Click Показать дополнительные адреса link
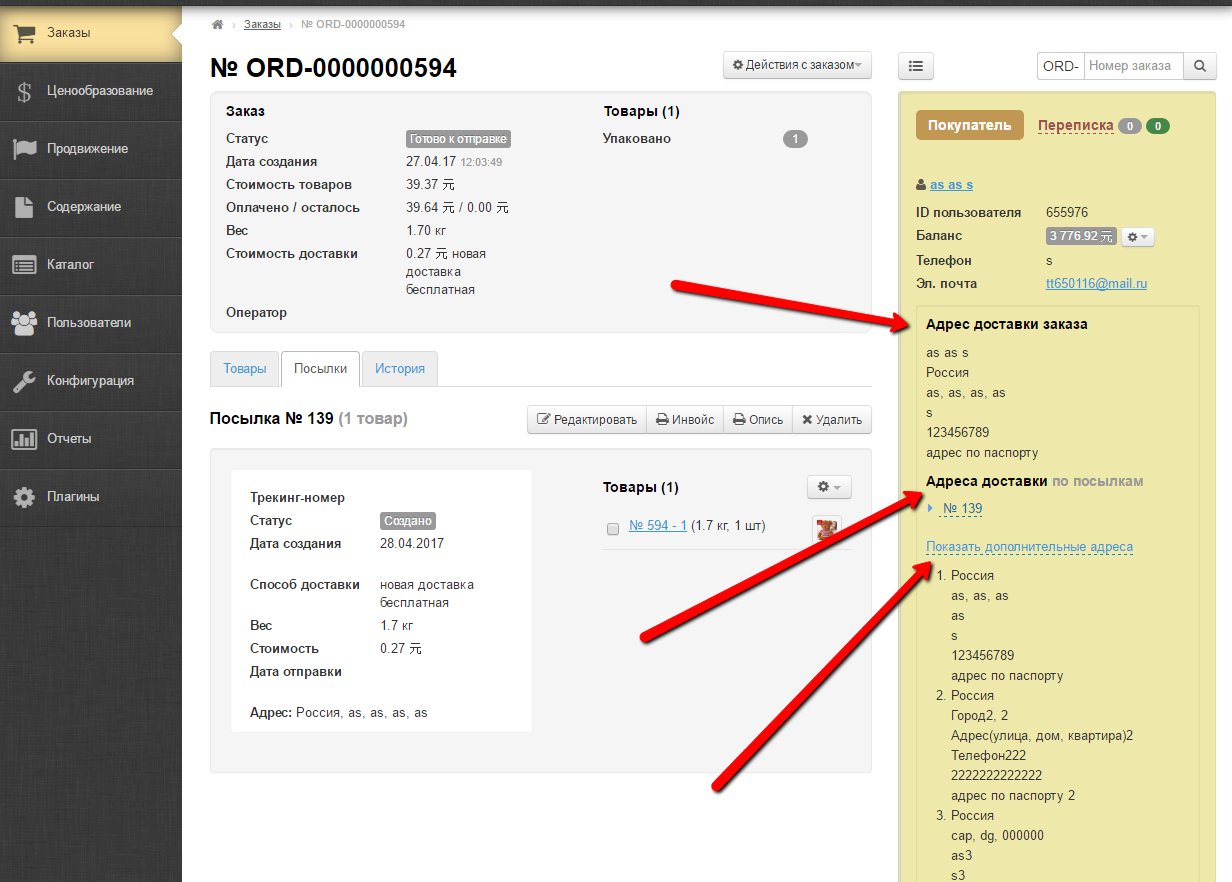 [1029, 547]
